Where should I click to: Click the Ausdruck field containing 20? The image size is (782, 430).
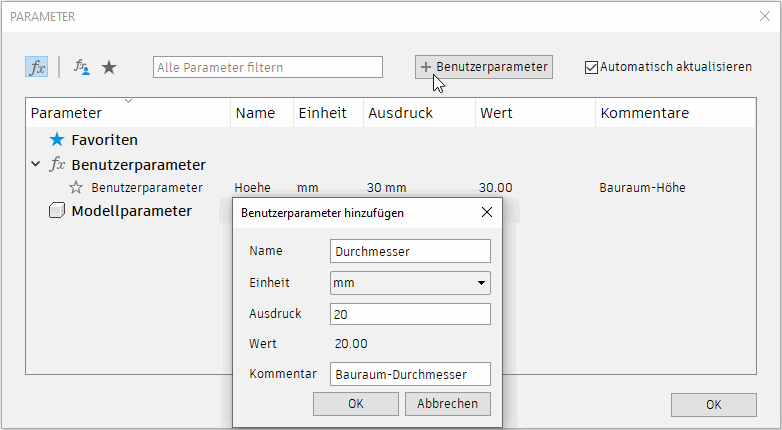(x=410, y=314)
